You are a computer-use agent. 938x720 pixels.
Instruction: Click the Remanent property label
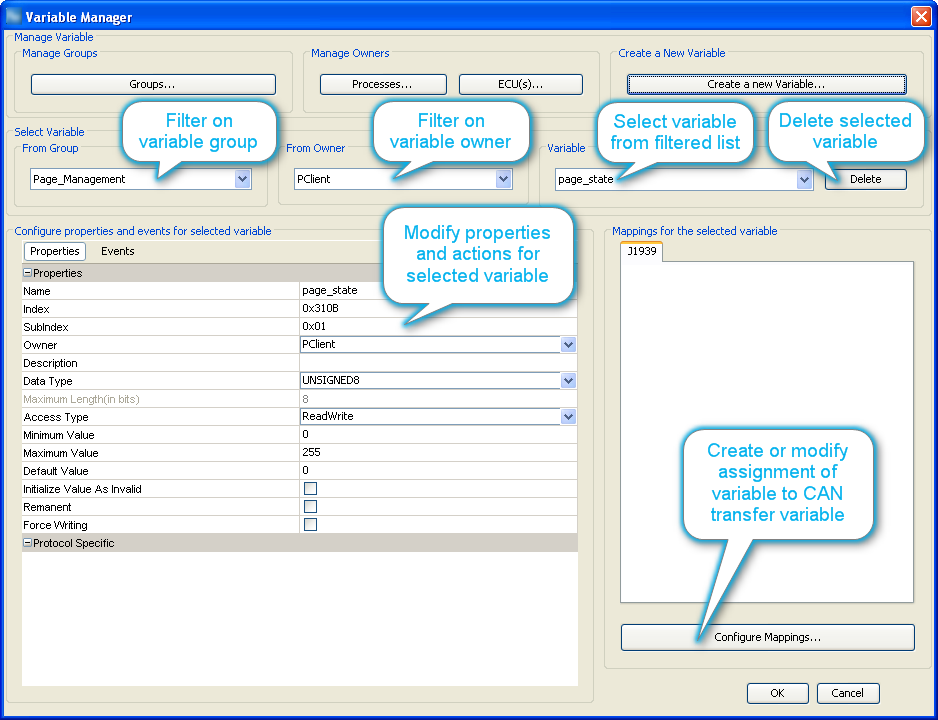point(47,507)
